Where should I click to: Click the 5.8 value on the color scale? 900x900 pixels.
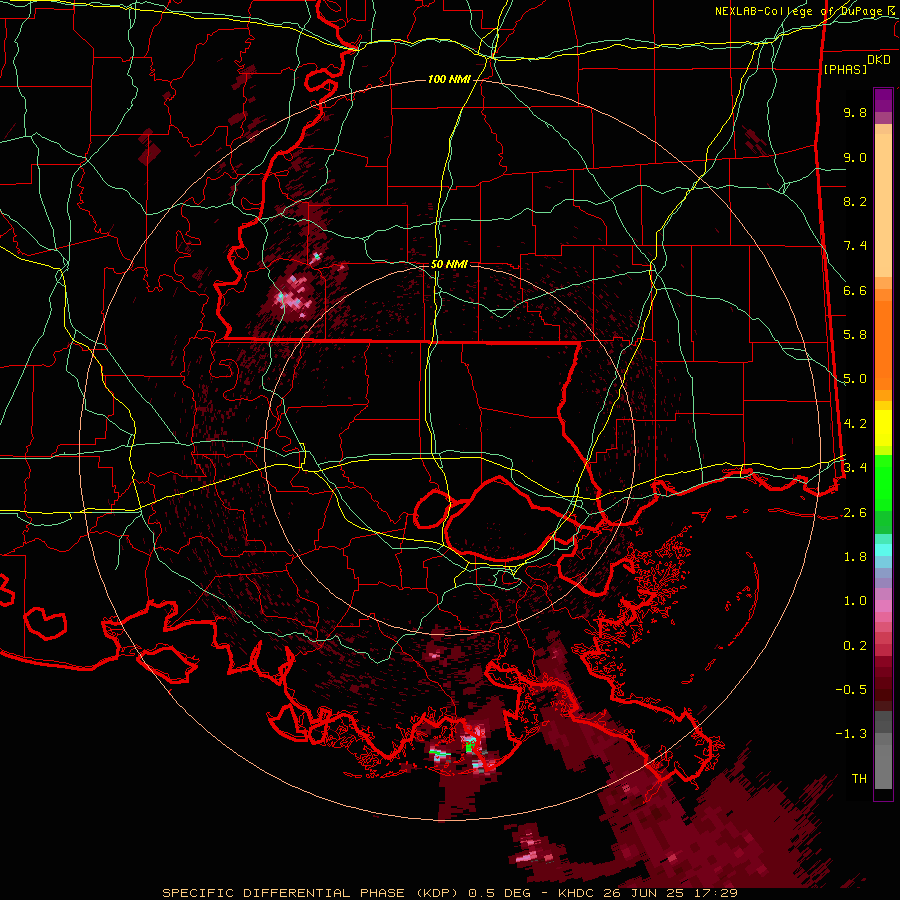[x=855, y=335]
